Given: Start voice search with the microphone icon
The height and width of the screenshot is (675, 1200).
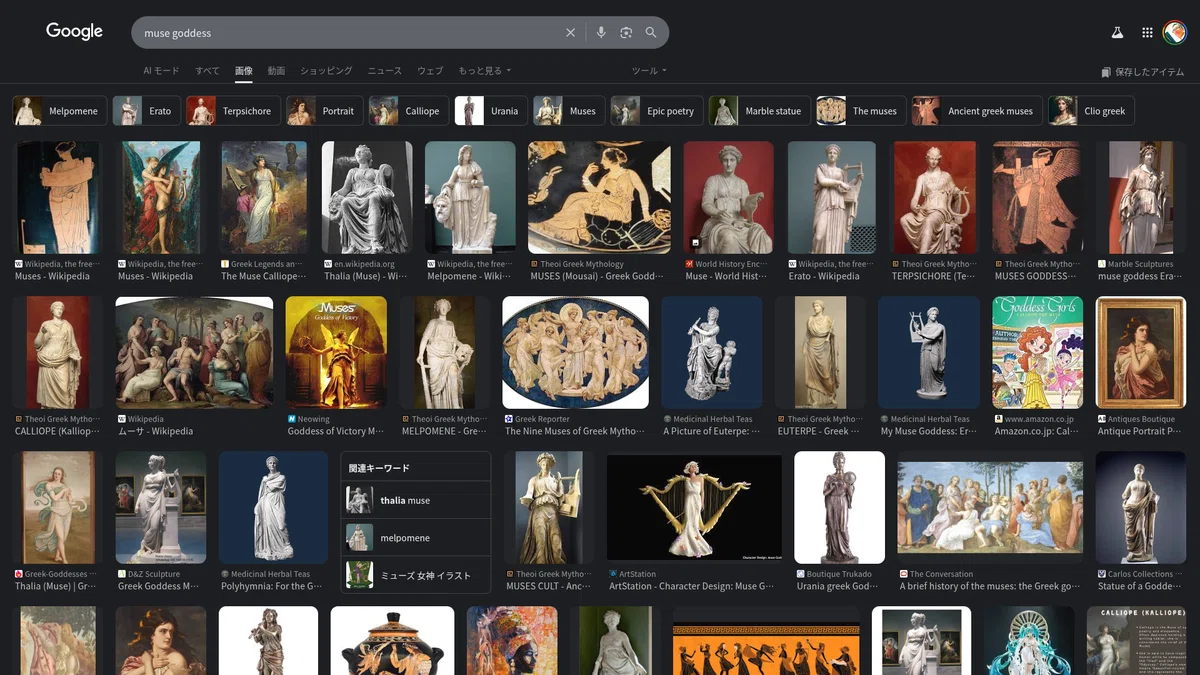Looking at the screenshot, I should pos(601,33).
